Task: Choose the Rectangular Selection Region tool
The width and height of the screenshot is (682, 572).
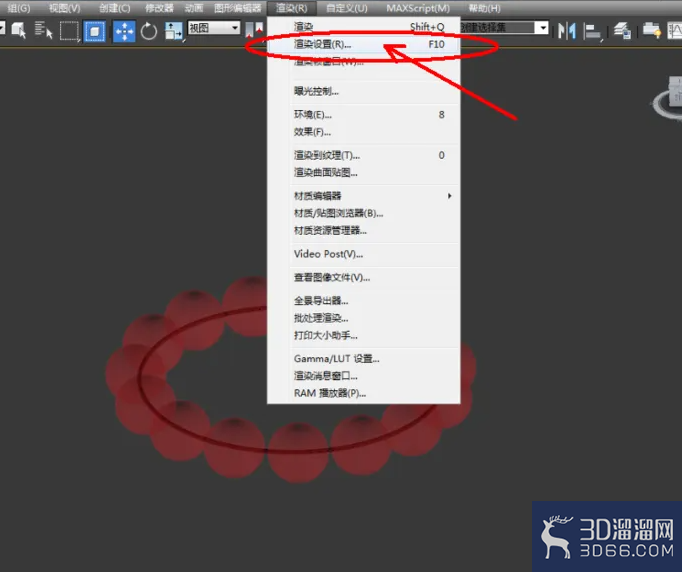Action: pyautogui.click(x=70, y=31)
